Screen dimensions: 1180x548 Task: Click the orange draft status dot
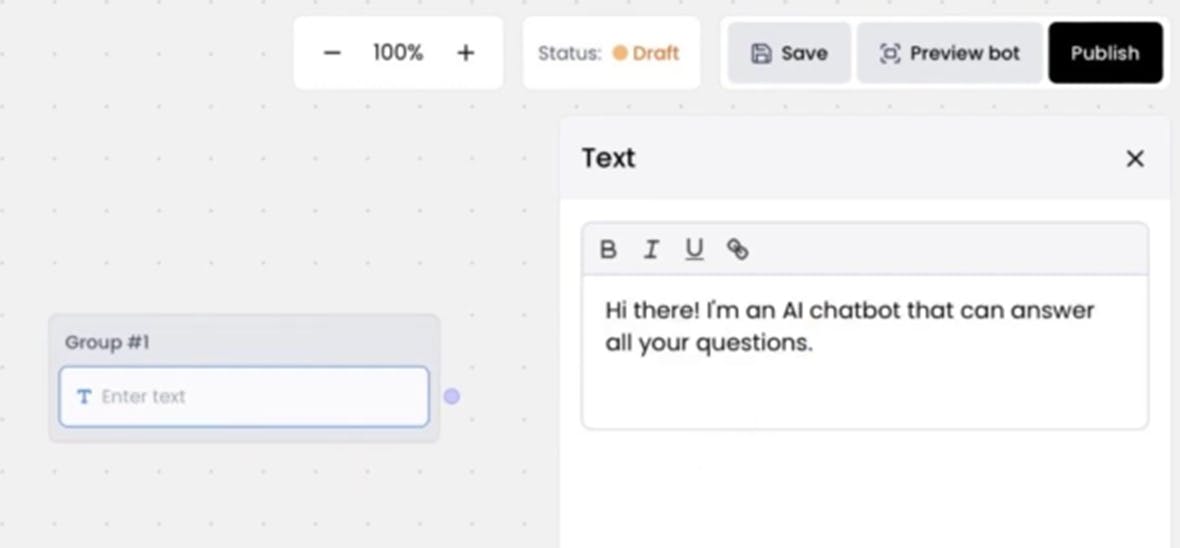(x=620, y=53)
